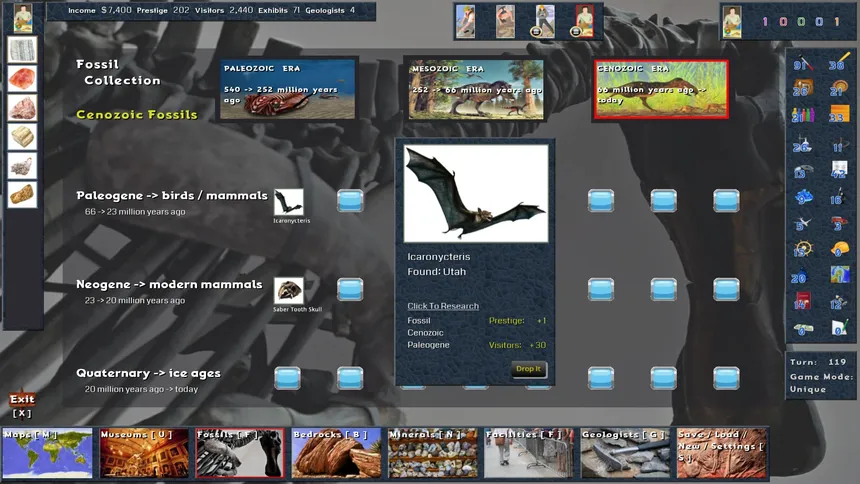Click the Geologists 4 stat
This screenshot has width=860, height=484.
click(x=330, y=10)
